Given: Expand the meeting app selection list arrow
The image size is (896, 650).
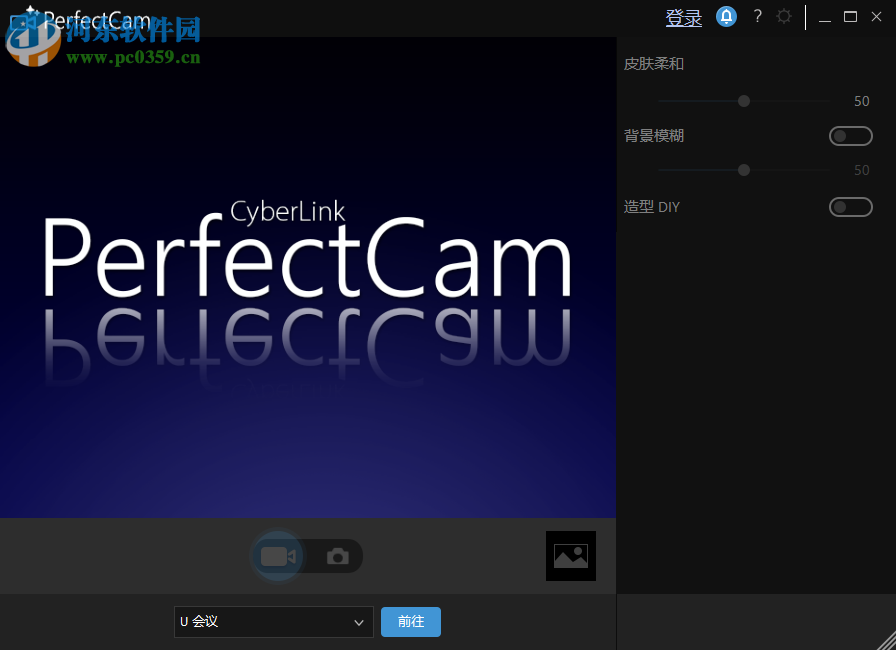Looking at the screenshot, I should coord(358,622).
